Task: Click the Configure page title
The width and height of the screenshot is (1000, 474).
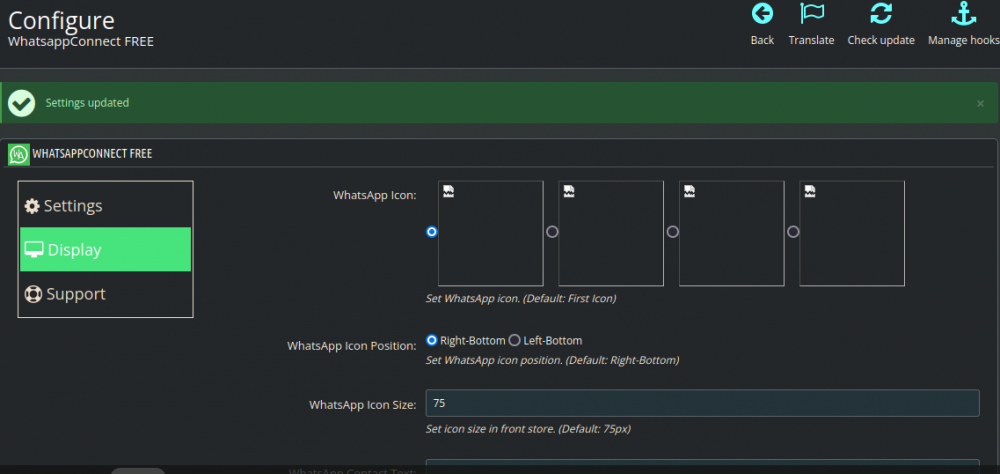Action: point(61,20)
